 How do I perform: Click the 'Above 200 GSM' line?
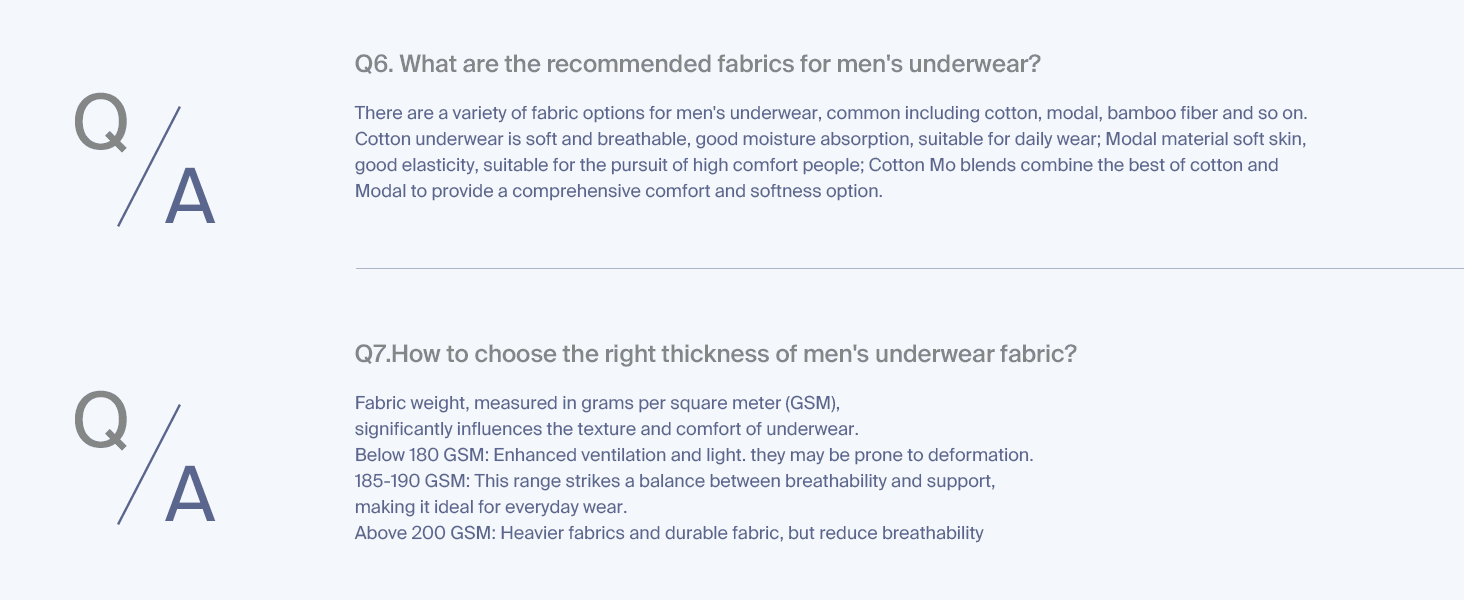click(x=669, y=533)
